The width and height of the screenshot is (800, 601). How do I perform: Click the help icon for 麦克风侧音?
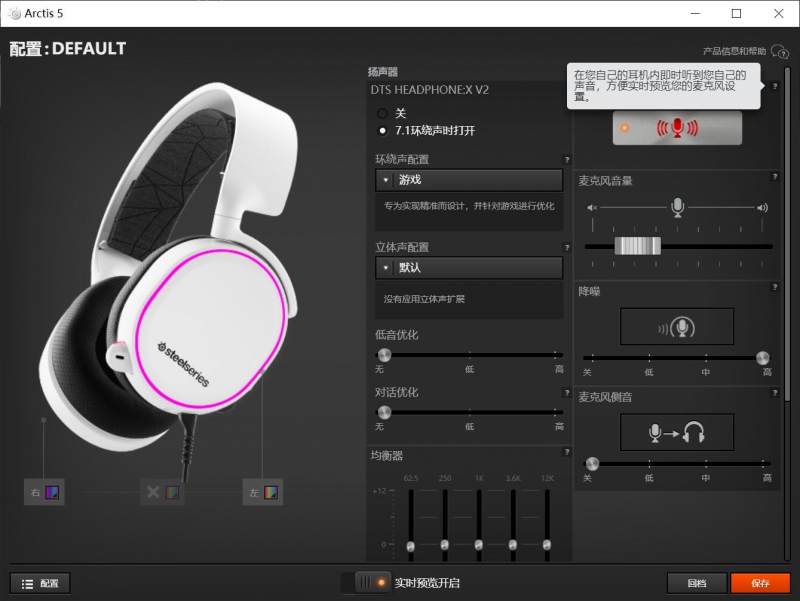point(775,393)
